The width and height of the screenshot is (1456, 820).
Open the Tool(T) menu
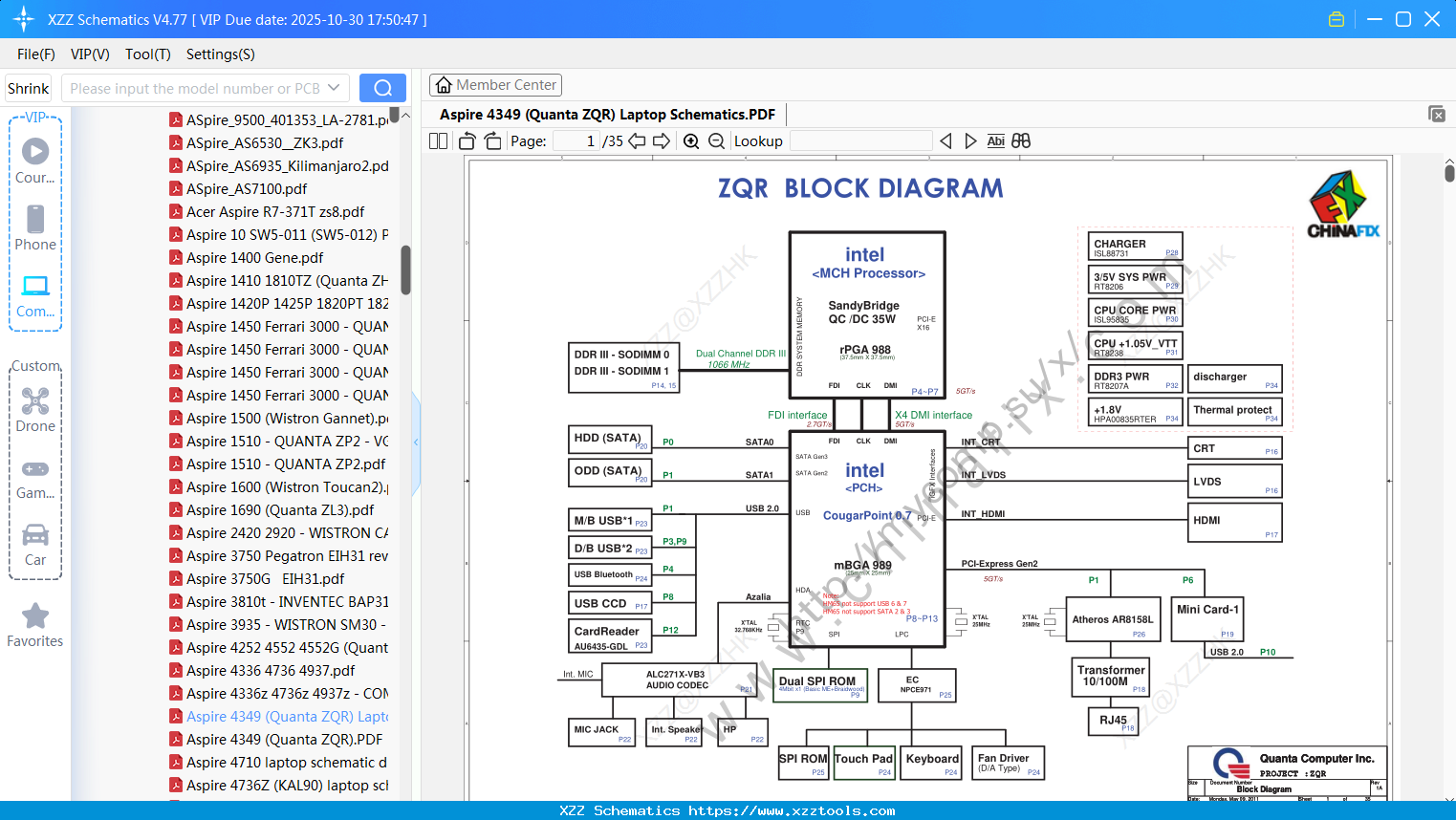click(x=148, y=54)
